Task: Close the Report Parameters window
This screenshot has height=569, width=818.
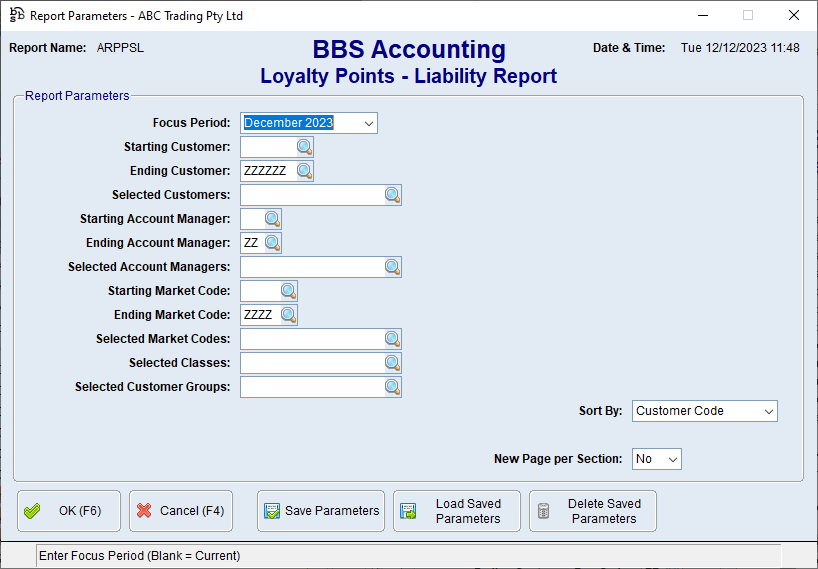Action: [793, 15]
